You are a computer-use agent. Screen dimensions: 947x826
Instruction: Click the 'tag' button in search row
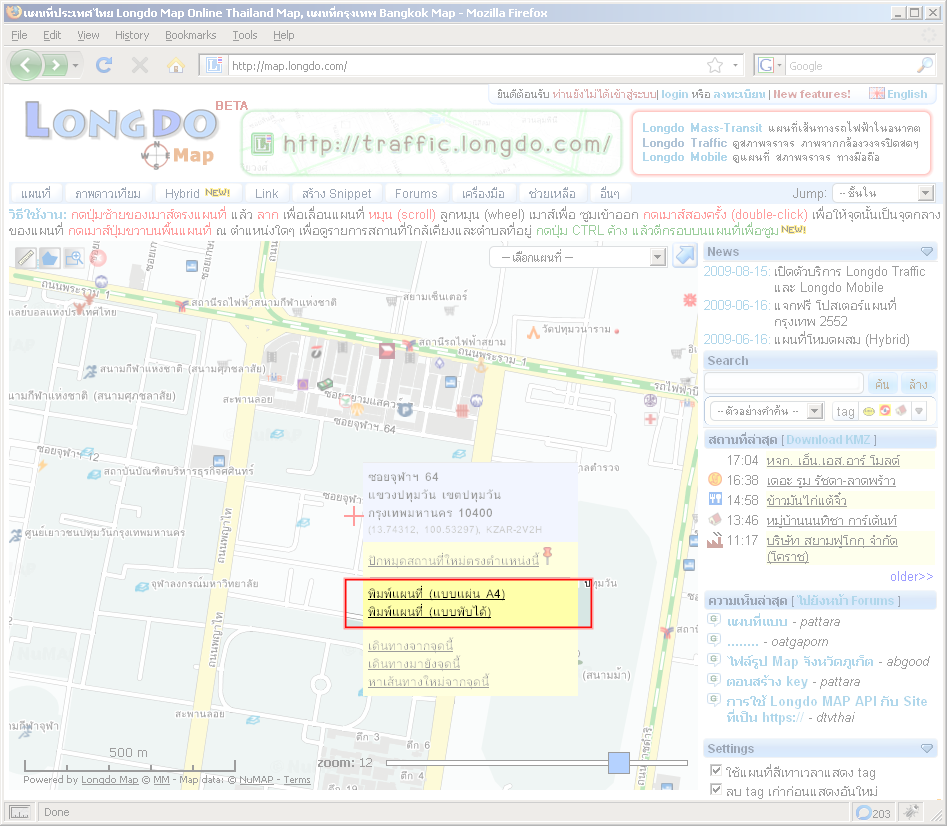846,411
